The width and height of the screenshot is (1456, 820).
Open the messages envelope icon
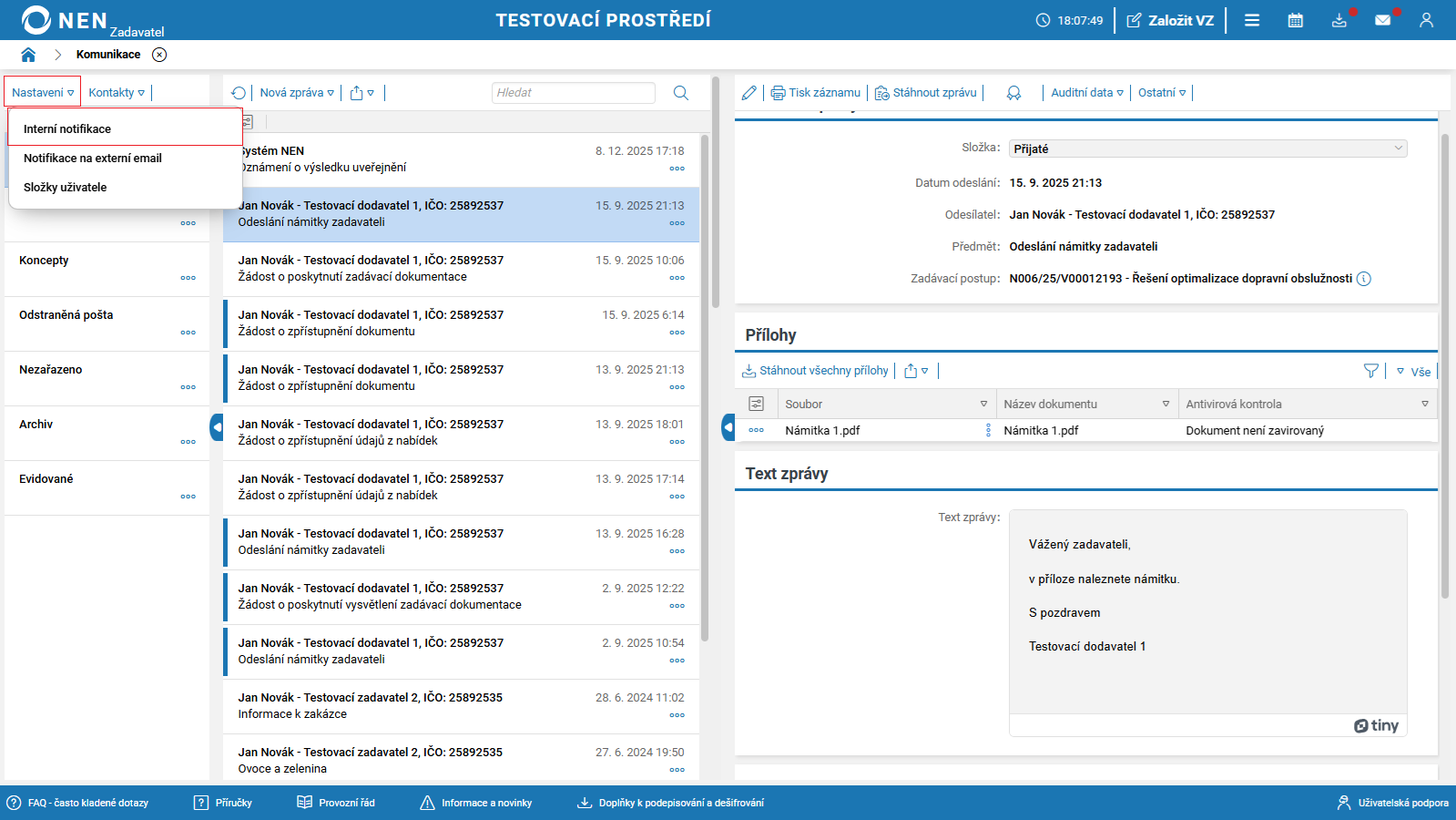click(x=1382, y=20)
